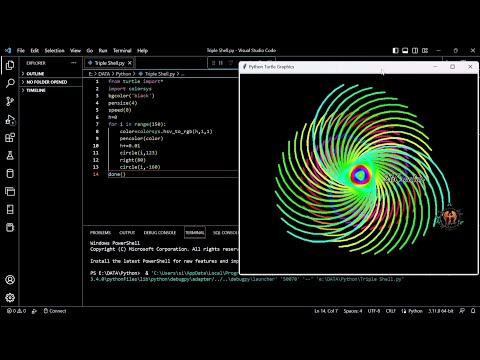Change line endings via CRLF
480x360 pixels.
[390, 311]
